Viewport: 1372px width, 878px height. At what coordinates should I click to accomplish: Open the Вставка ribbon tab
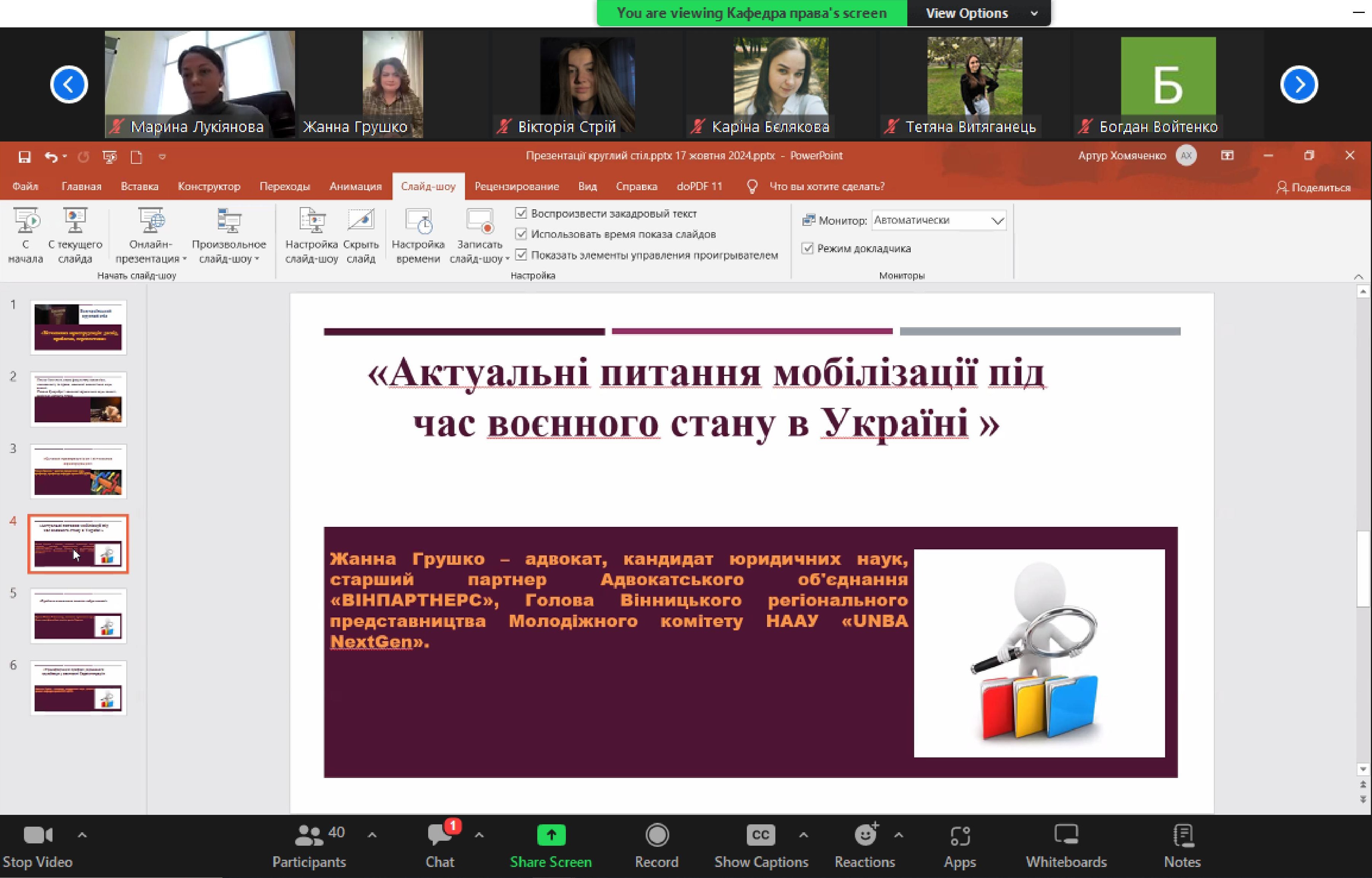pos(140,186)
